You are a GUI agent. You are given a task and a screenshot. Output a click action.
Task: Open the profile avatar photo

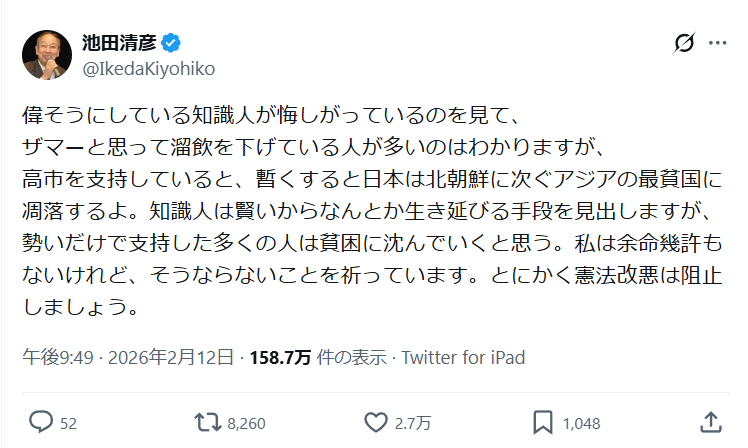click(x=47, y=55)
